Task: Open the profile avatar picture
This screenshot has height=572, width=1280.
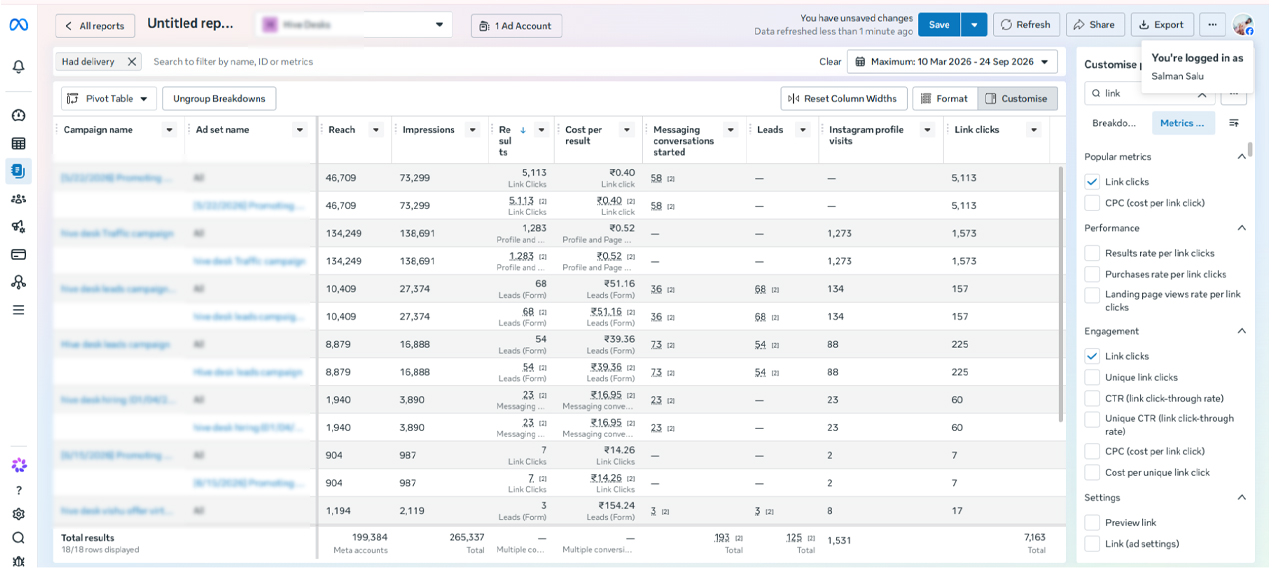Action: (1243, 25)
